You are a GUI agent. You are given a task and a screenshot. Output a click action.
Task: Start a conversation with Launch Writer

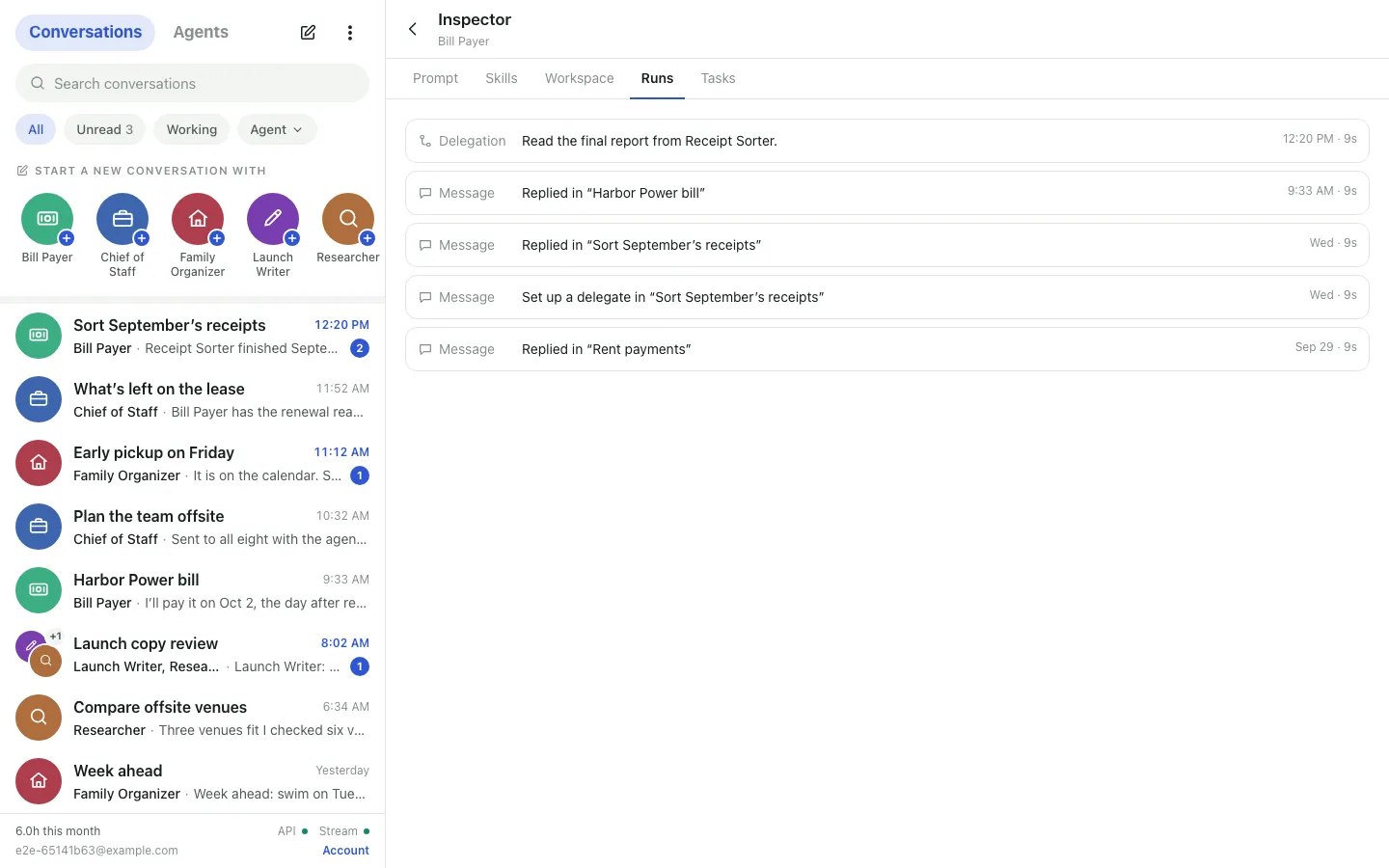[x=273, y=219]
